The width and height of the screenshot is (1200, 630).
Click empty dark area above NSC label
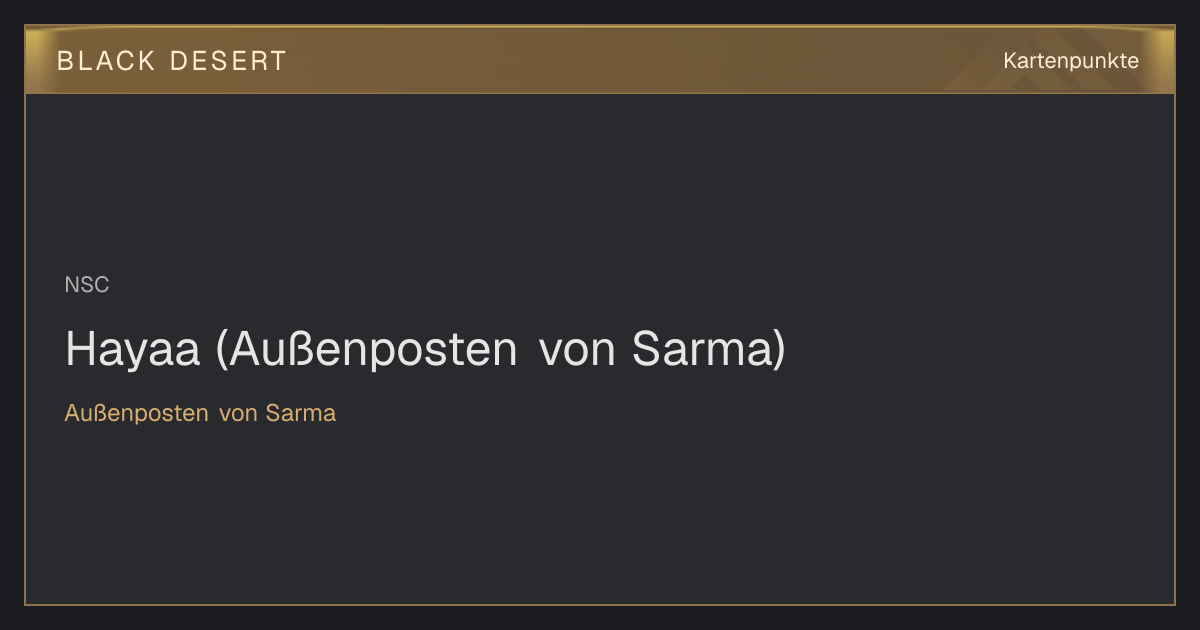pos(600,180)
